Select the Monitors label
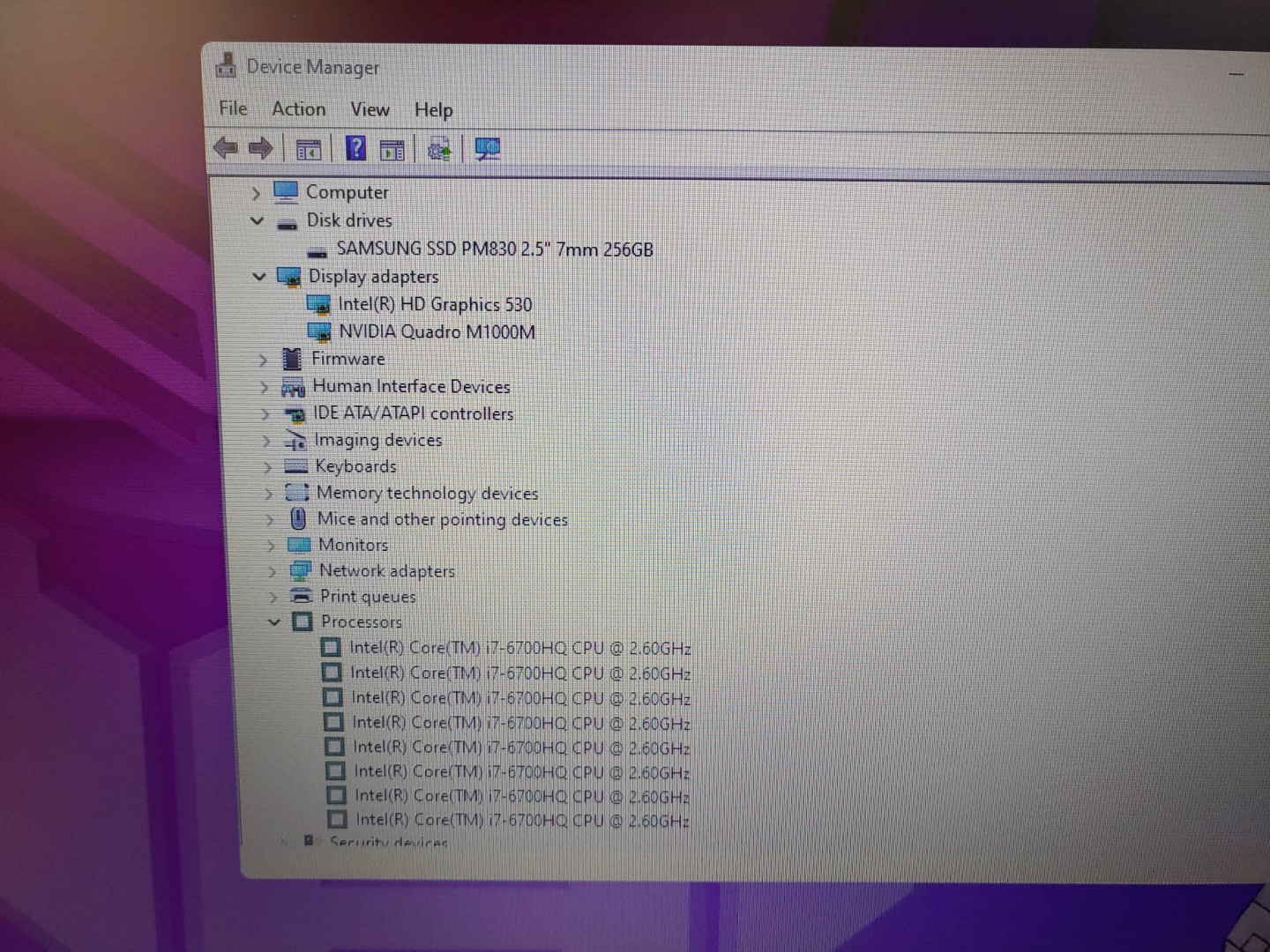Viewport: 1270px width, 952px height. 353,545
